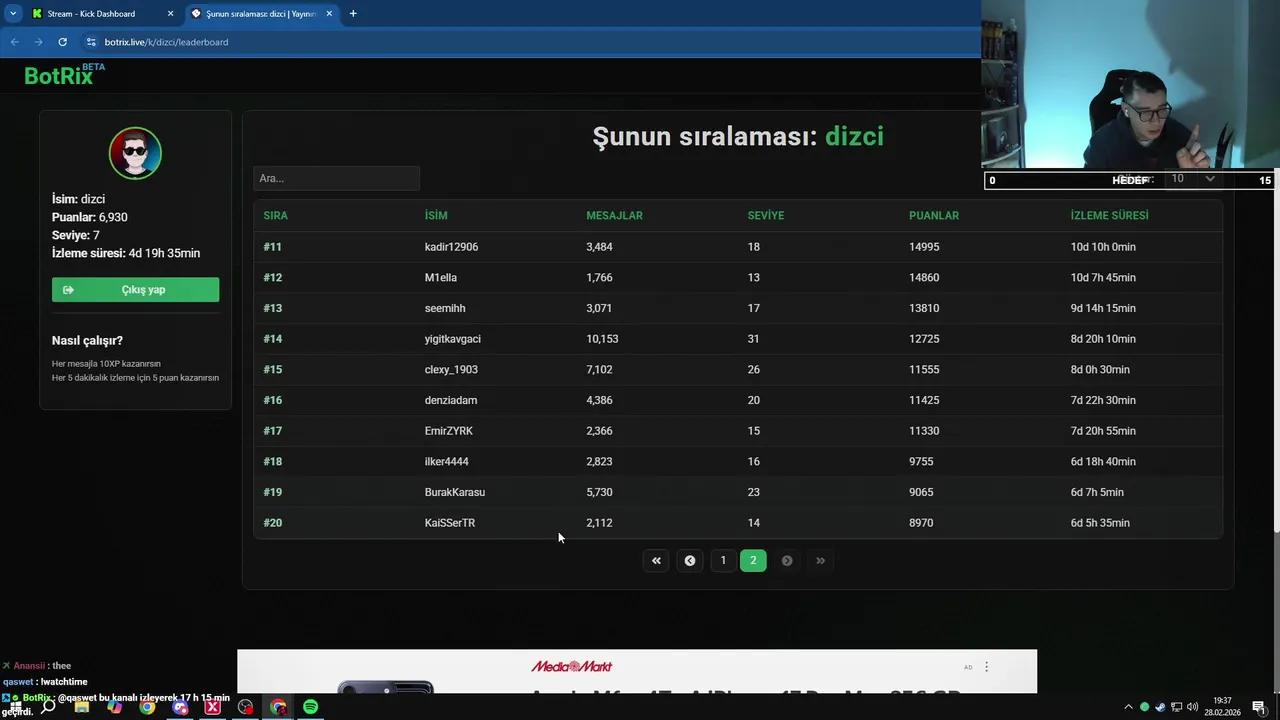
Task: Open Windows taskbar search
Action: 48,707
